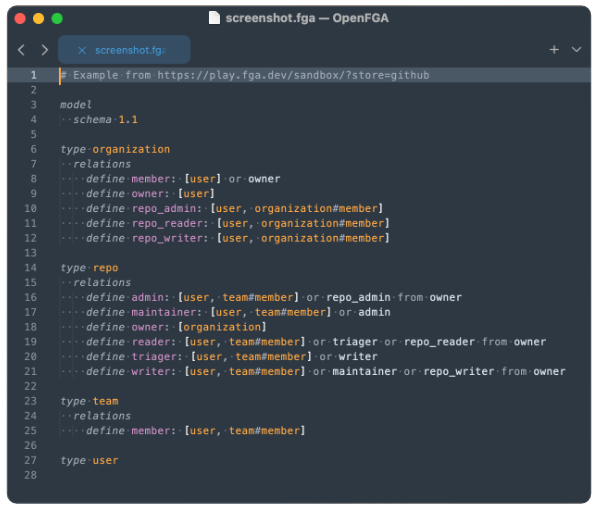Screen dimensions: 600x510
Task: Click 'team' in the line 23 type declaration
Action: 105,401
